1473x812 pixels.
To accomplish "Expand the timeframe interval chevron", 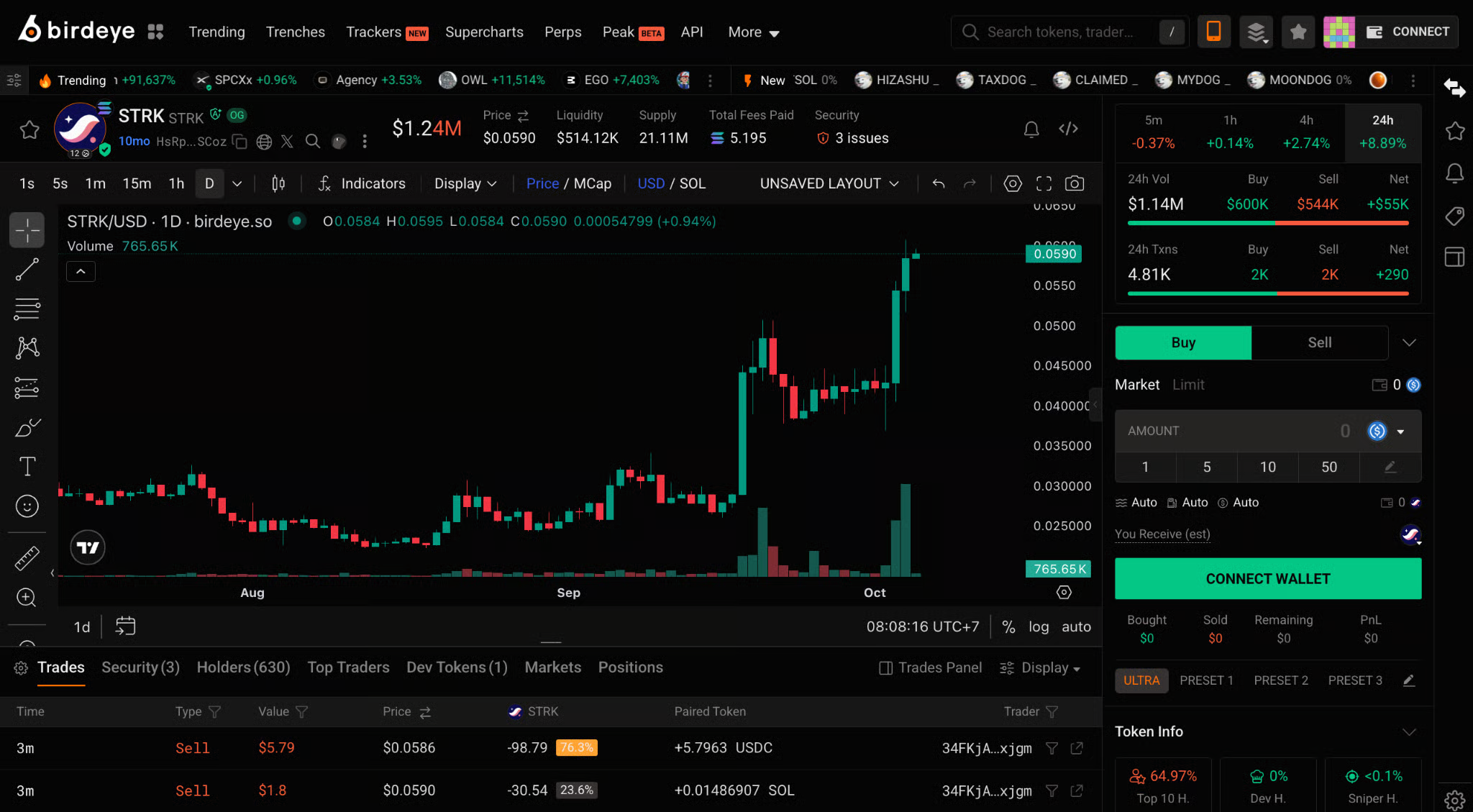I will 237,183.
